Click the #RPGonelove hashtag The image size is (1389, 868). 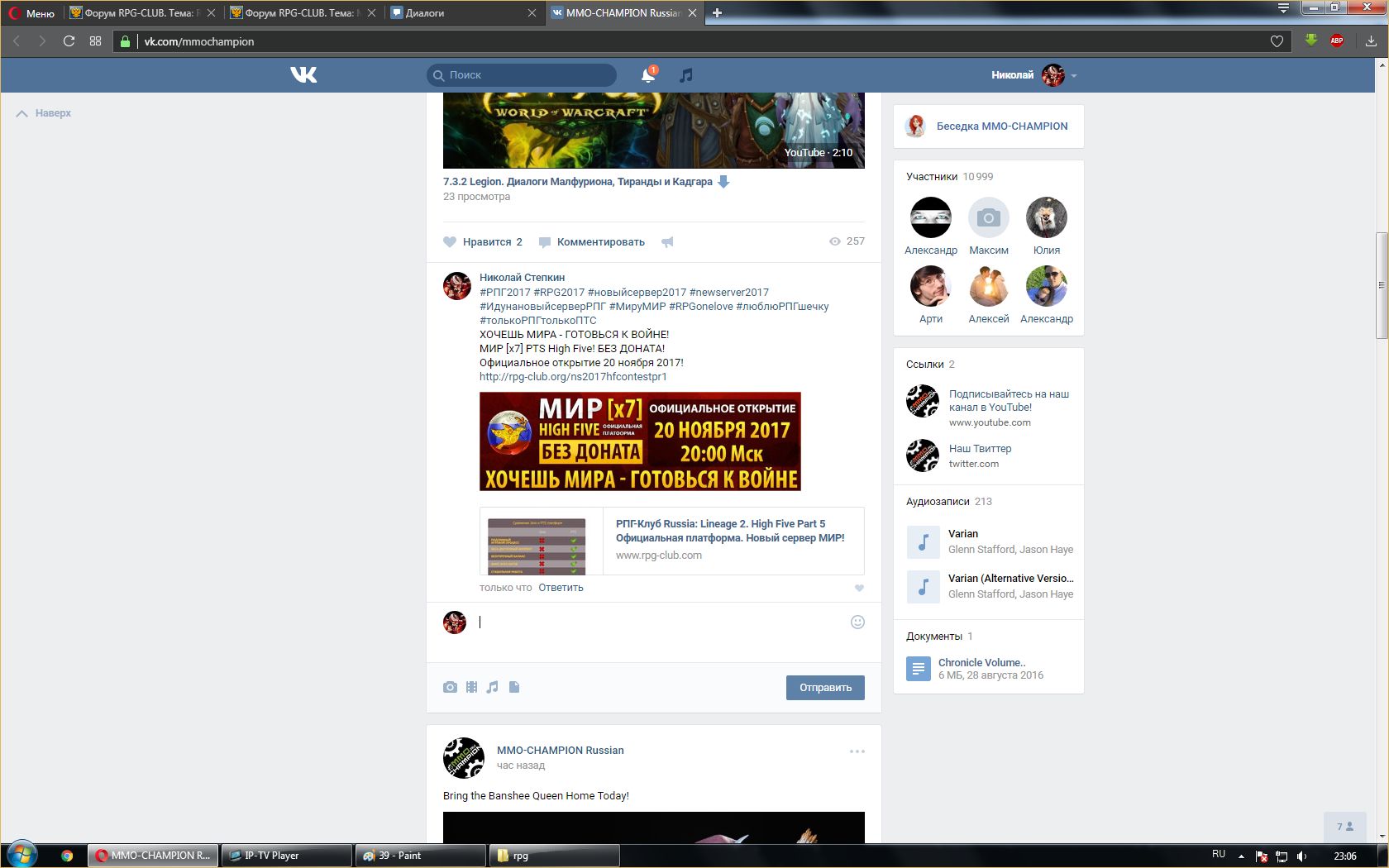700,307
